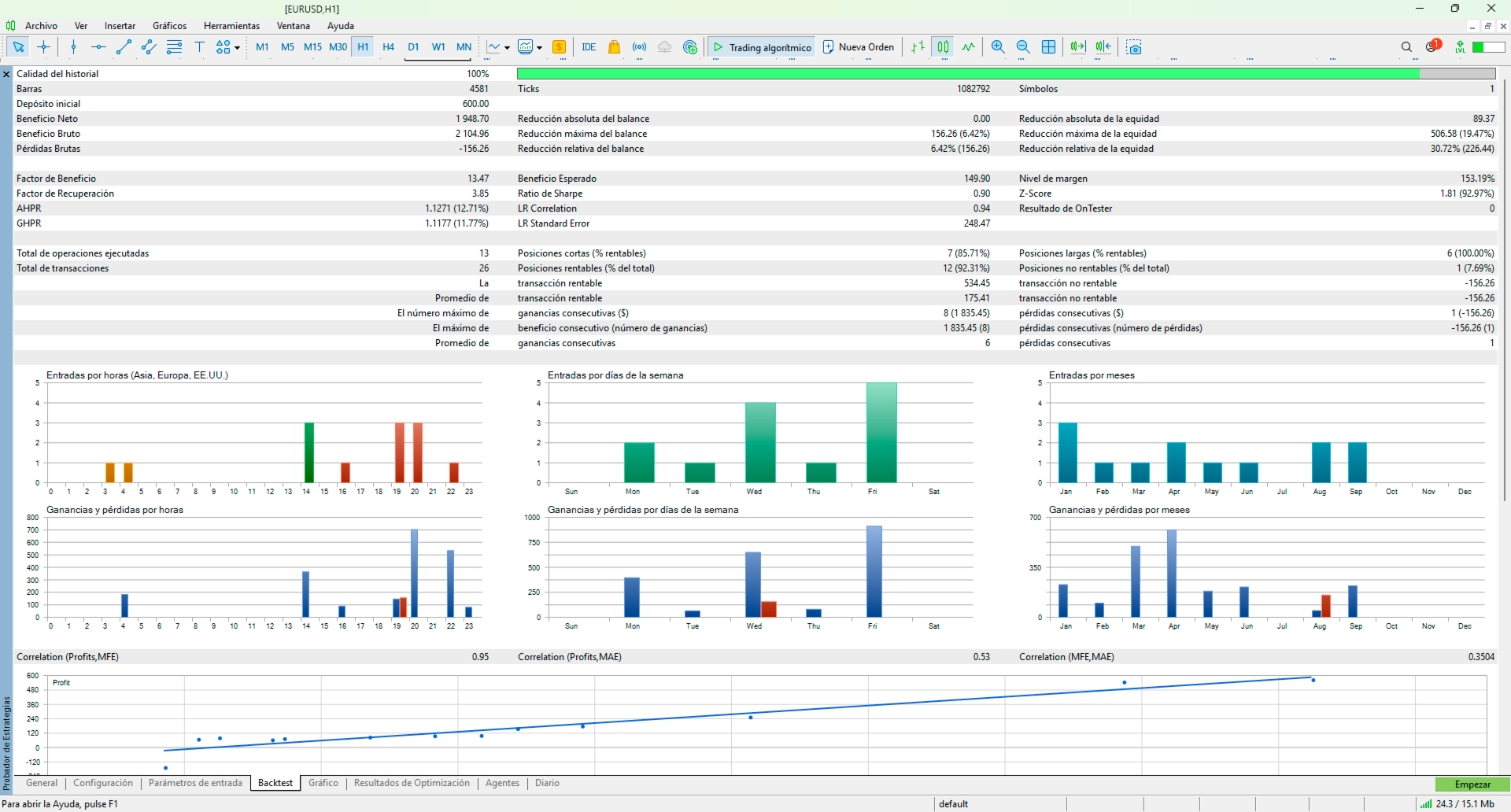Open the search magnifier in toolbar
The image size is (1511, 812).
click(1406, 47)
